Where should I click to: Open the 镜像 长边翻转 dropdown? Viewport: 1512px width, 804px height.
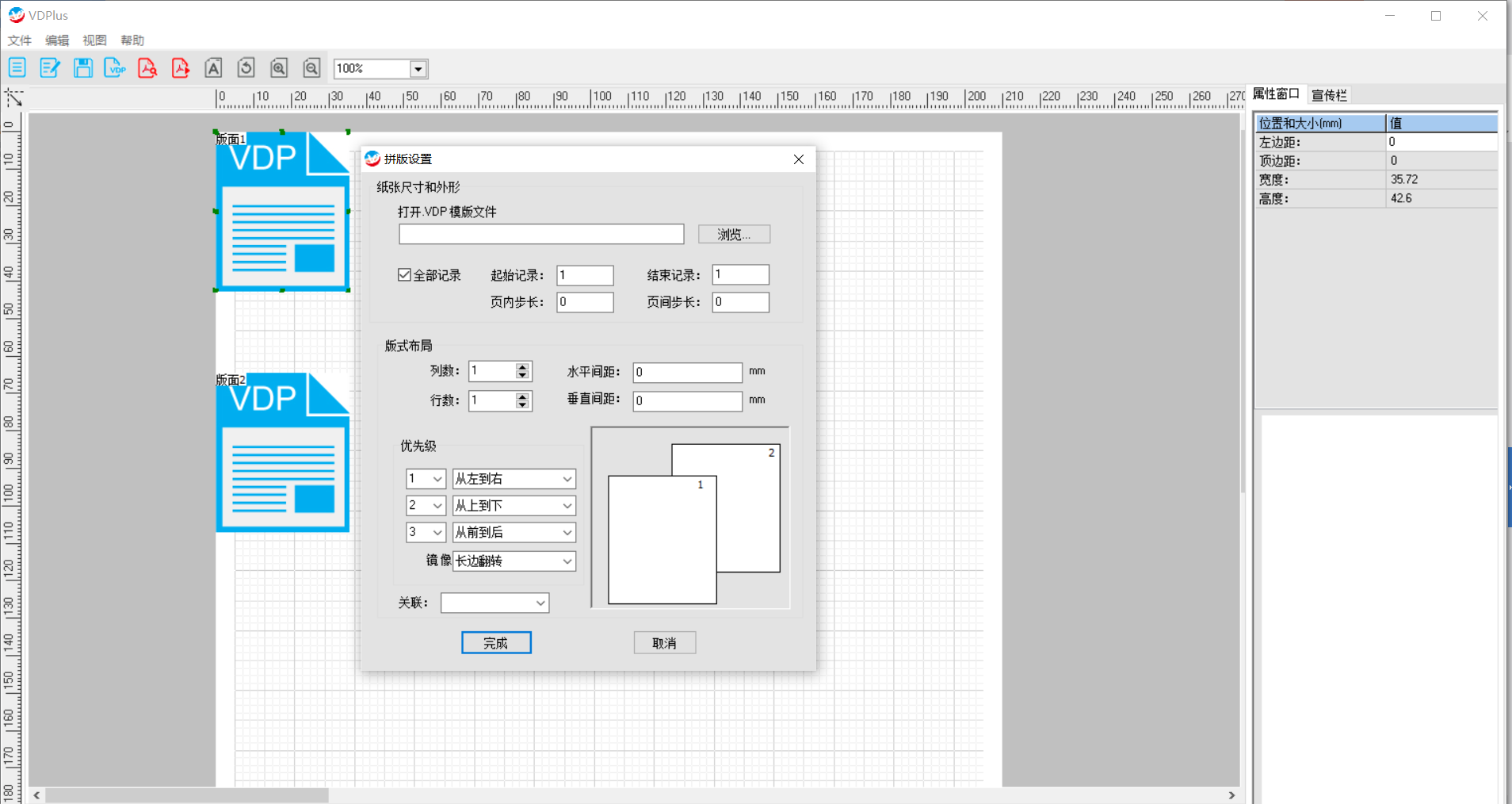514,561
